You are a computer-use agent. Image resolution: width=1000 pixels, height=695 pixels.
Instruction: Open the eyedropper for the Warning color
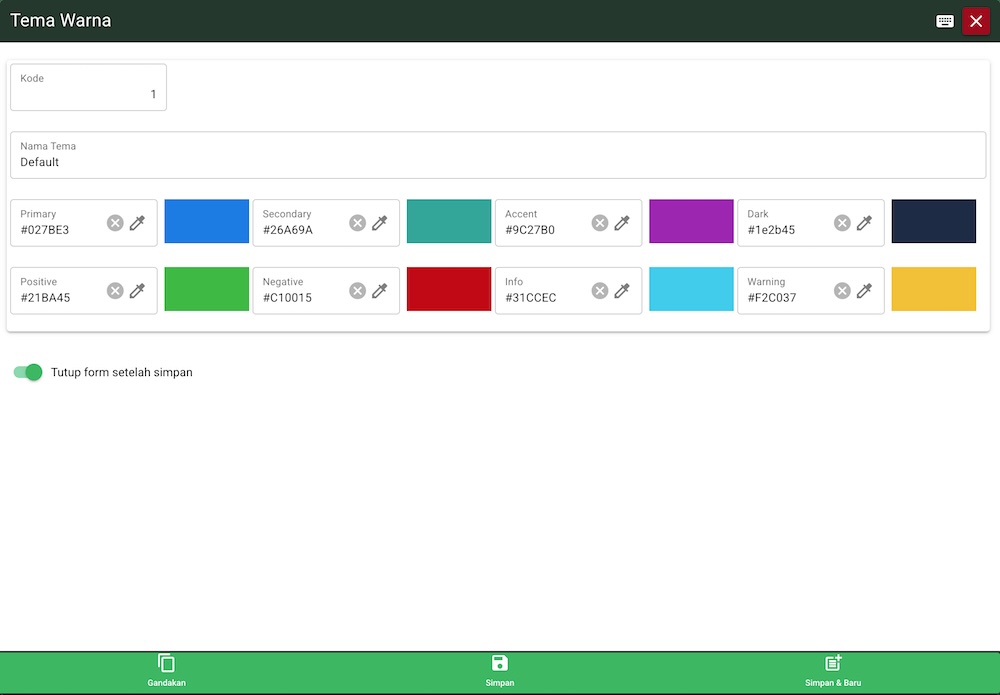pyautogui.click(x=865, y=290)
